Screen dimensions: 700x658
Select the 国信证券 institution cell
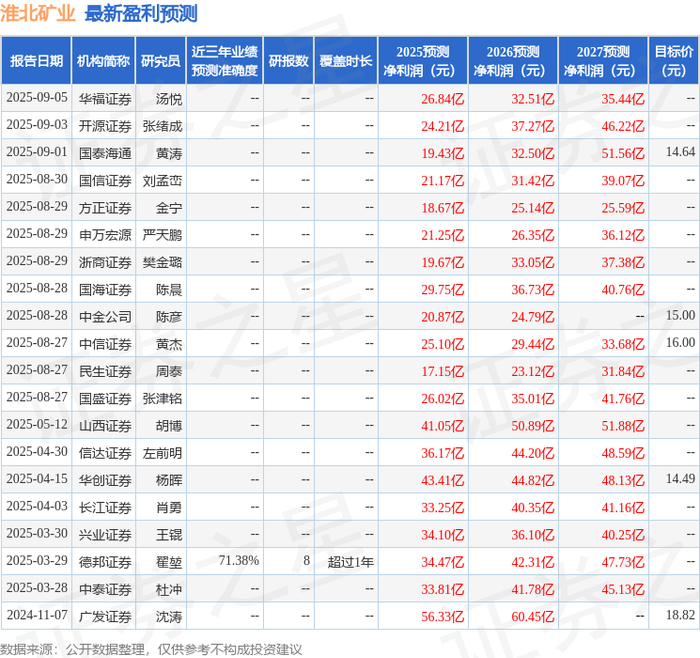point(105,180)
